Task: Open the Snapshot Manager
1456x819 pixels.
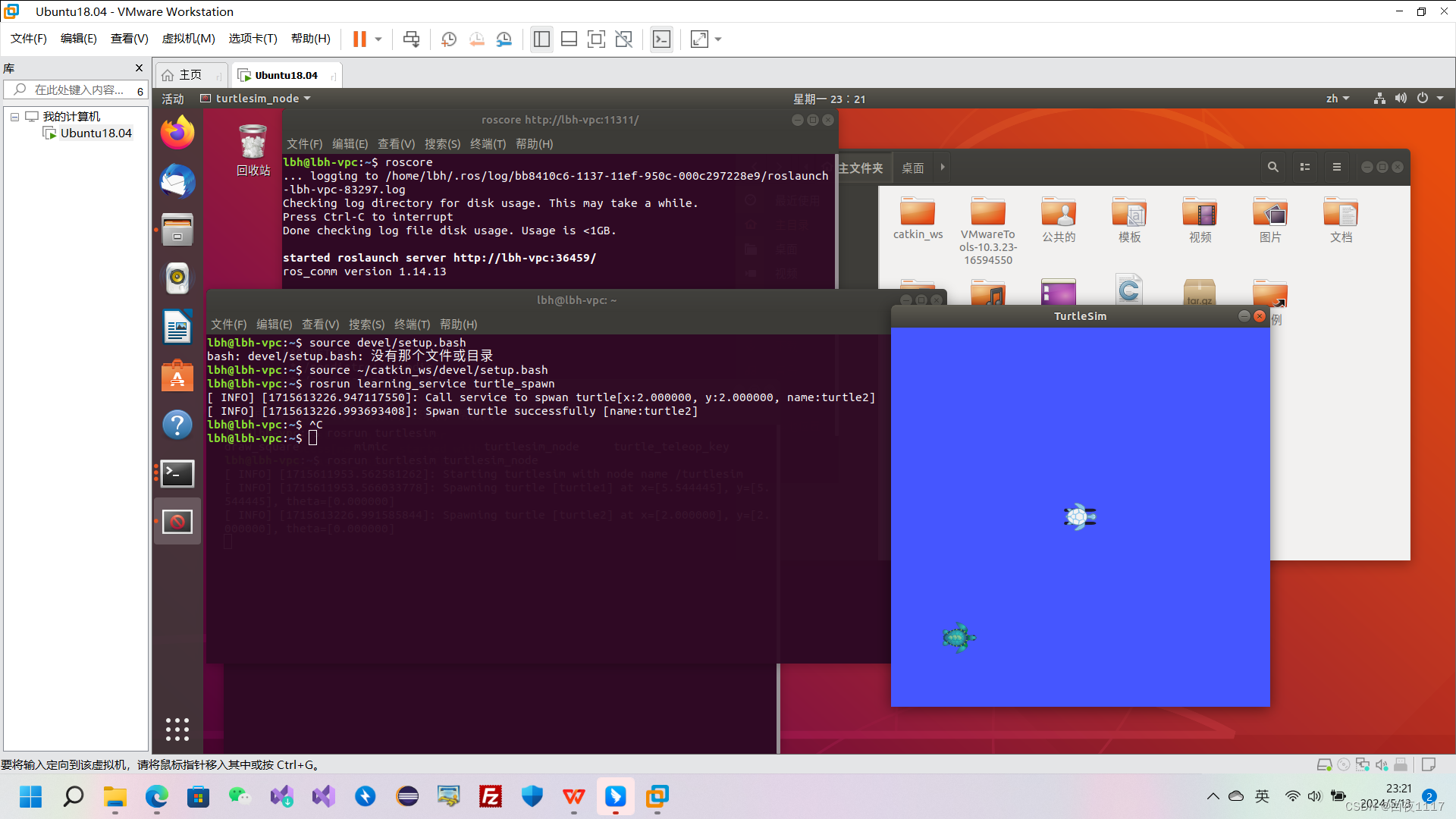Action: (x=504, y=39)
